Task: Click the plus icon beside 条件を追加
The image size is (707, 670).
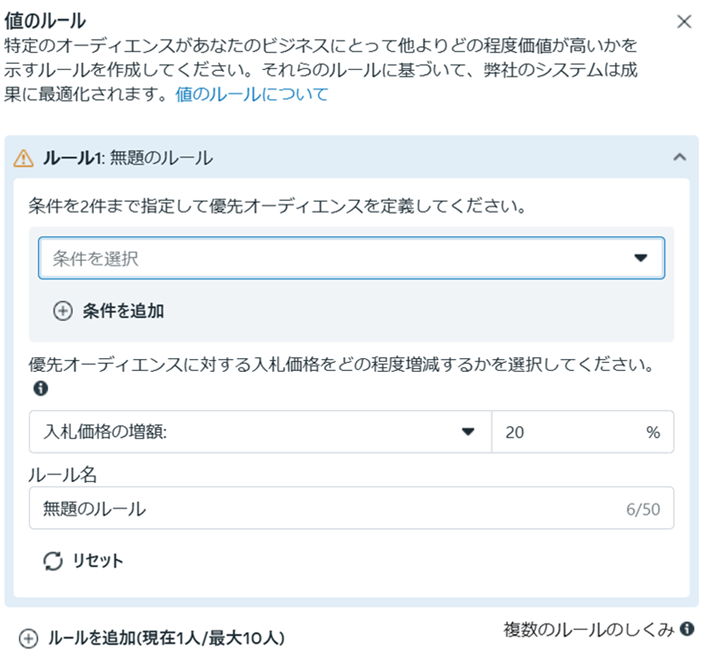Action: (63, 311)
